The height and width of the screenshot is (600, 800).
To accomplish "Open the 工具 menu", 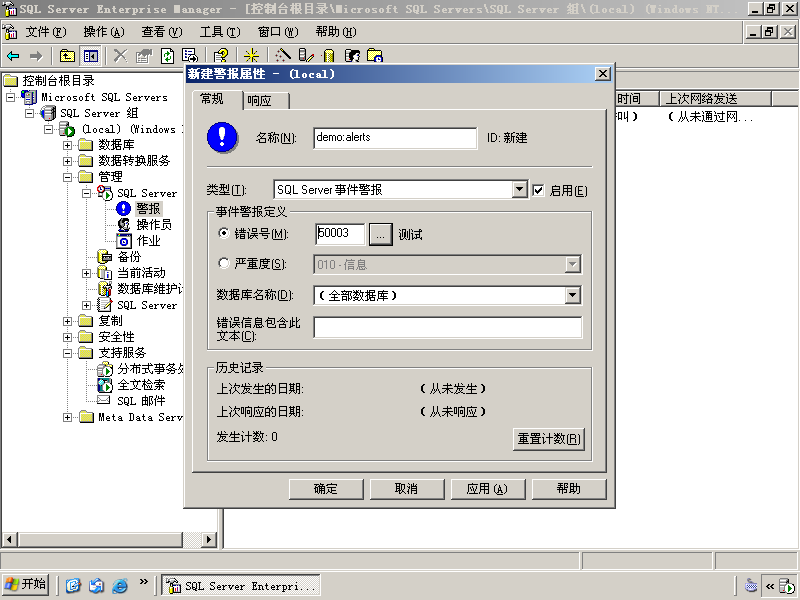I will (x=219, y=32).
